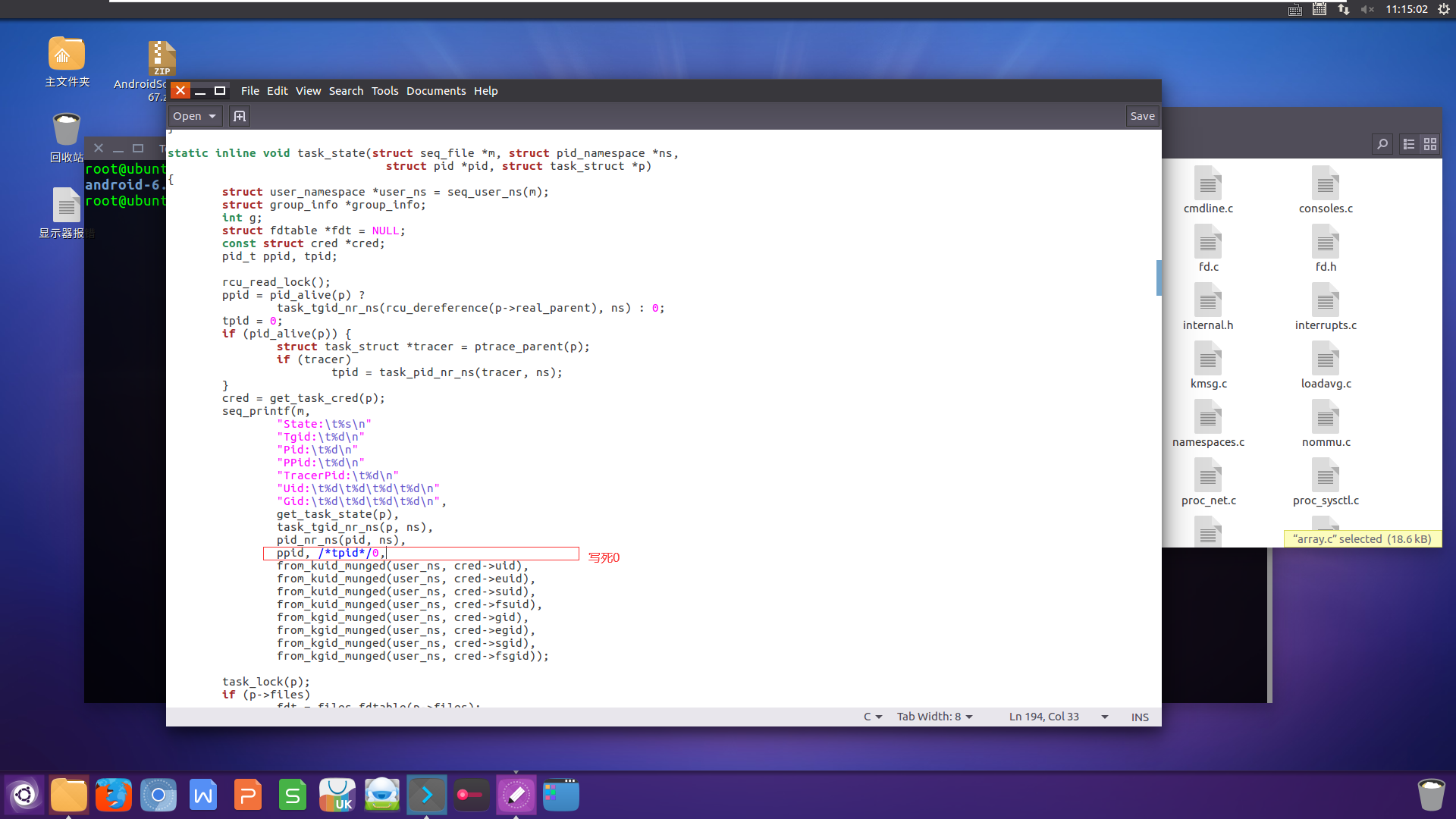
Task: Open the home folder desktop icon
Action: (67, 62)
